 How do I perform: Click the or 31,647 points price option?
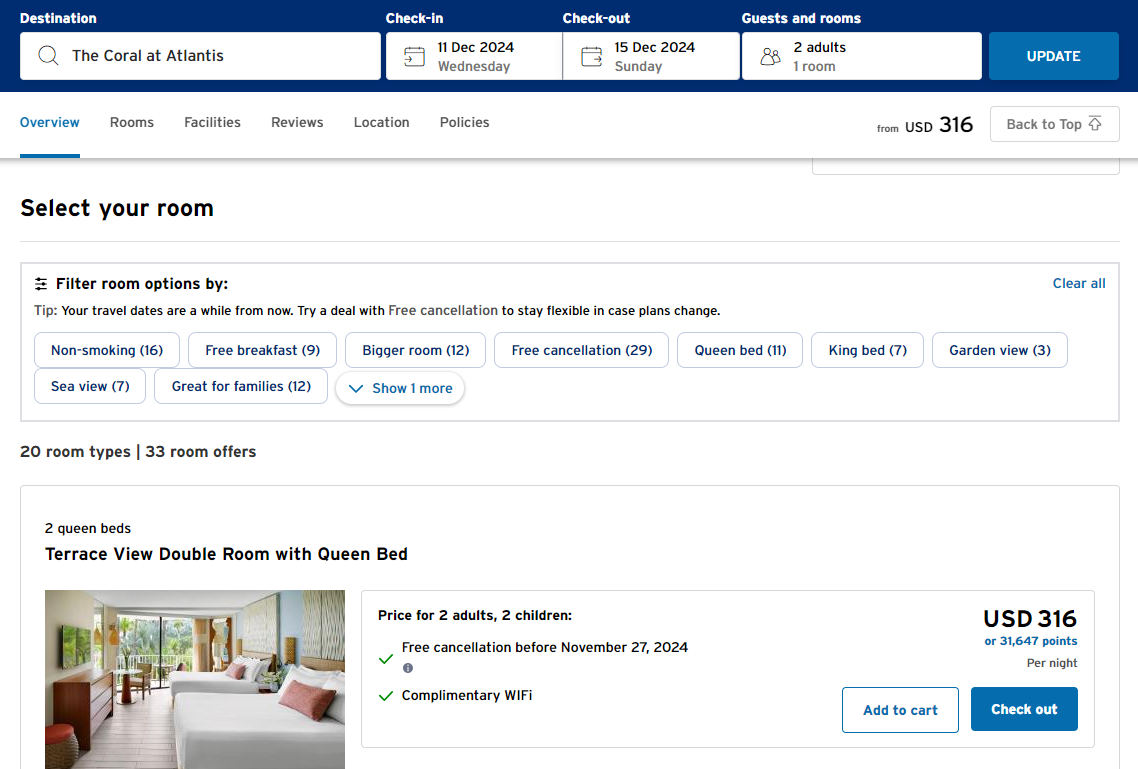[1031, 640]
